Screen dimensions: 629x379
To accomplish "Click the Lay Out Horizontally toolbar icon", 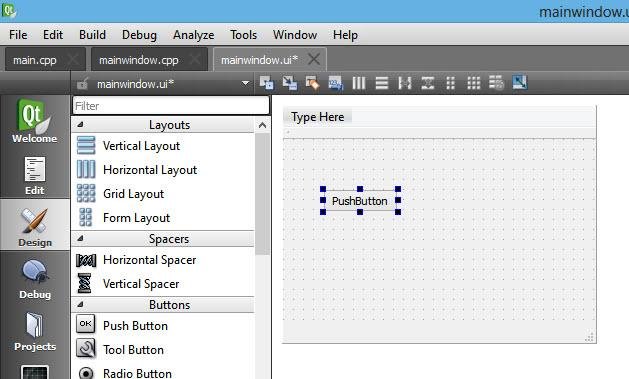I will pyautogui.click(x=359, y=83).
